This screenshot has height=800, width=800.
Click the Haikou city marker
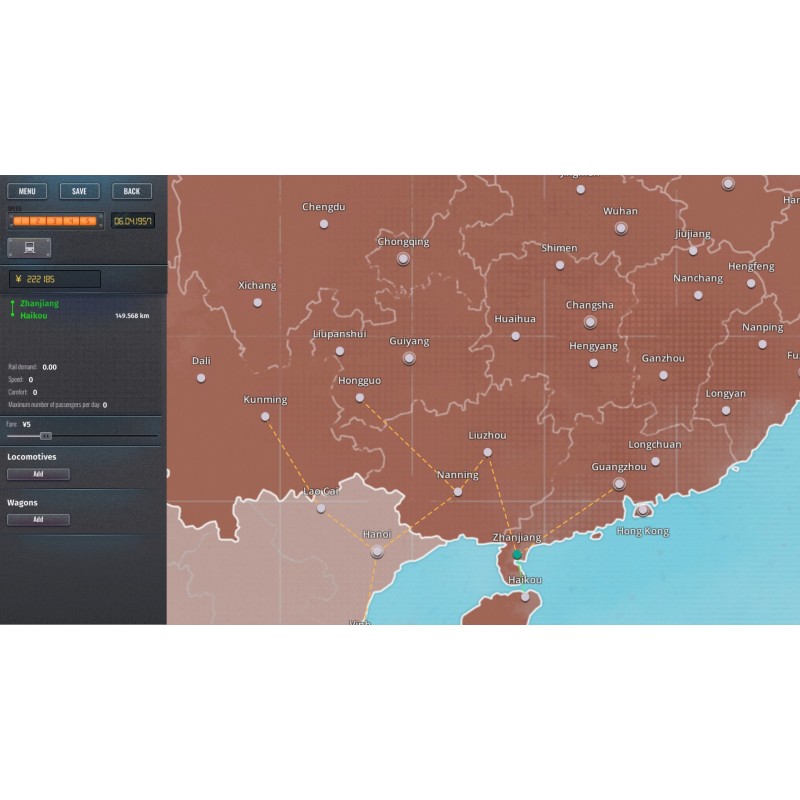pyautogui.click(x=525, y=596)
